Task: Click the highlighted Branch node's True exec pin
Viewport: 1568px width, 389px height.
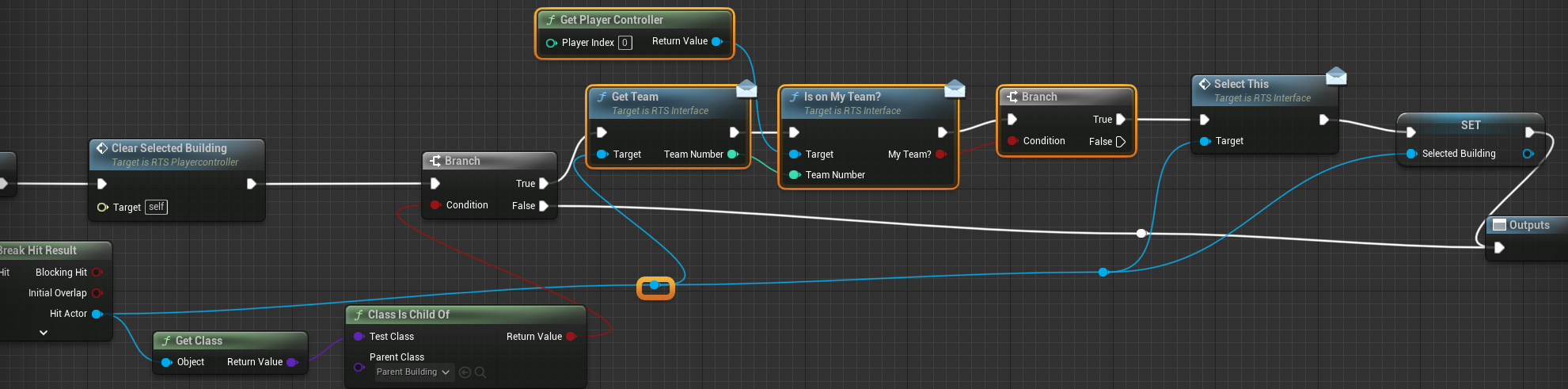Action: (x=1121, y=120)
